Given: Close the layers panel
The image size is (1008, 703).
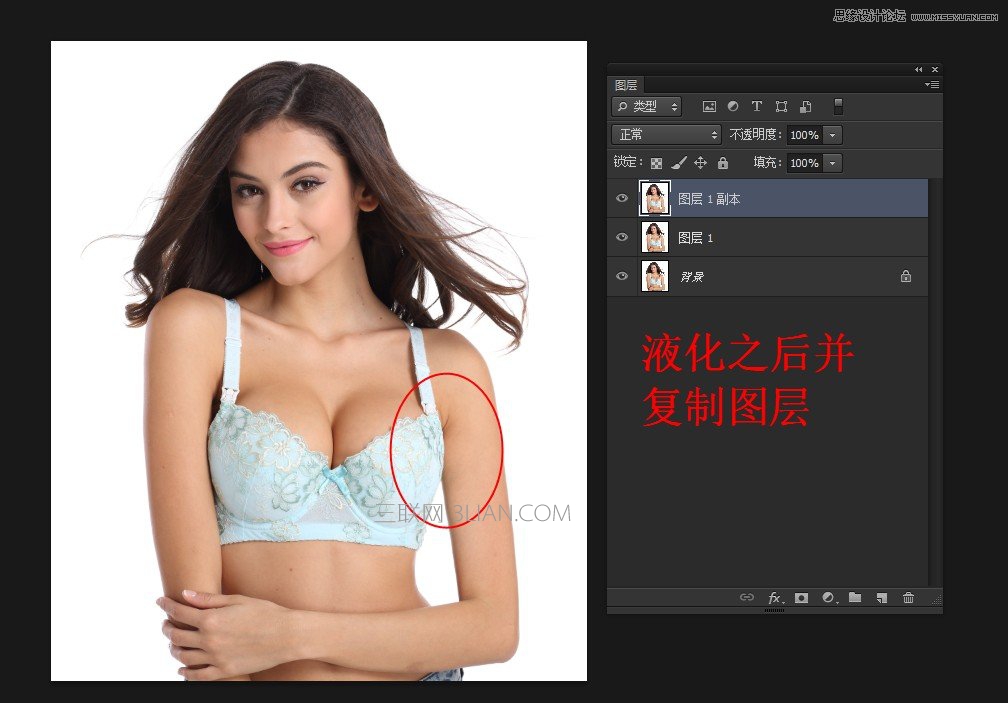Looking at the screenshot, I should 935,69.
